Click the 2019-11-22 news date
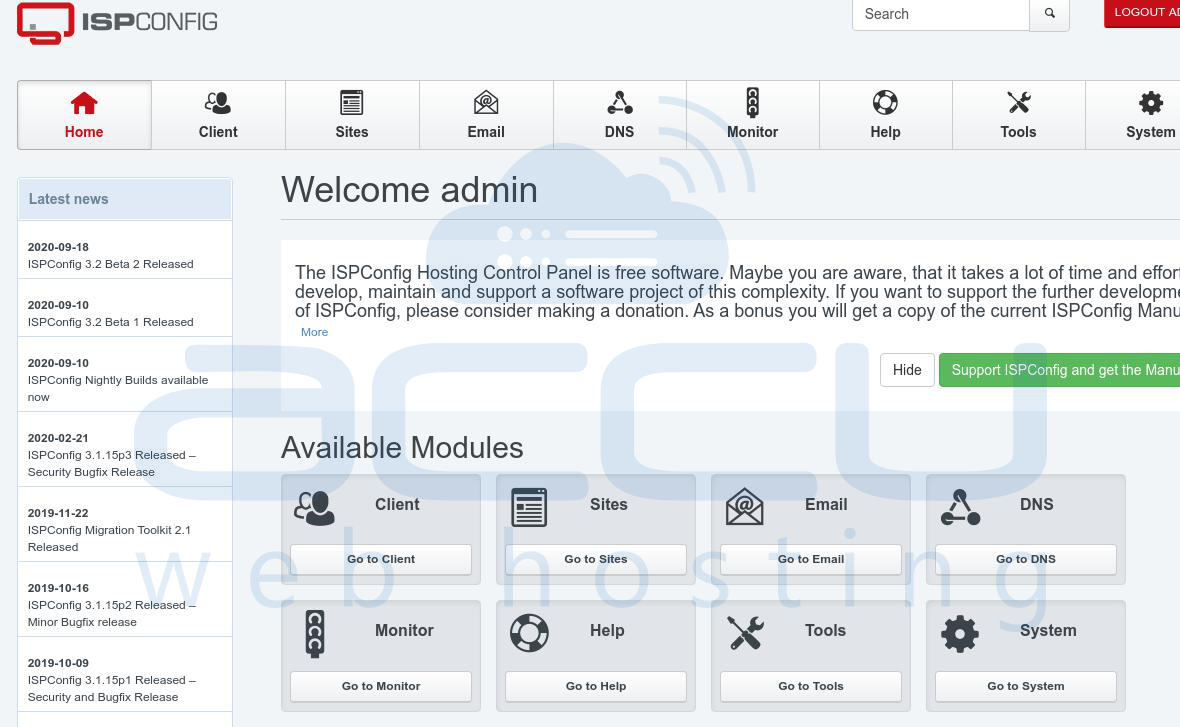The width and height of the screenshot is (1180, 727). 58,513
